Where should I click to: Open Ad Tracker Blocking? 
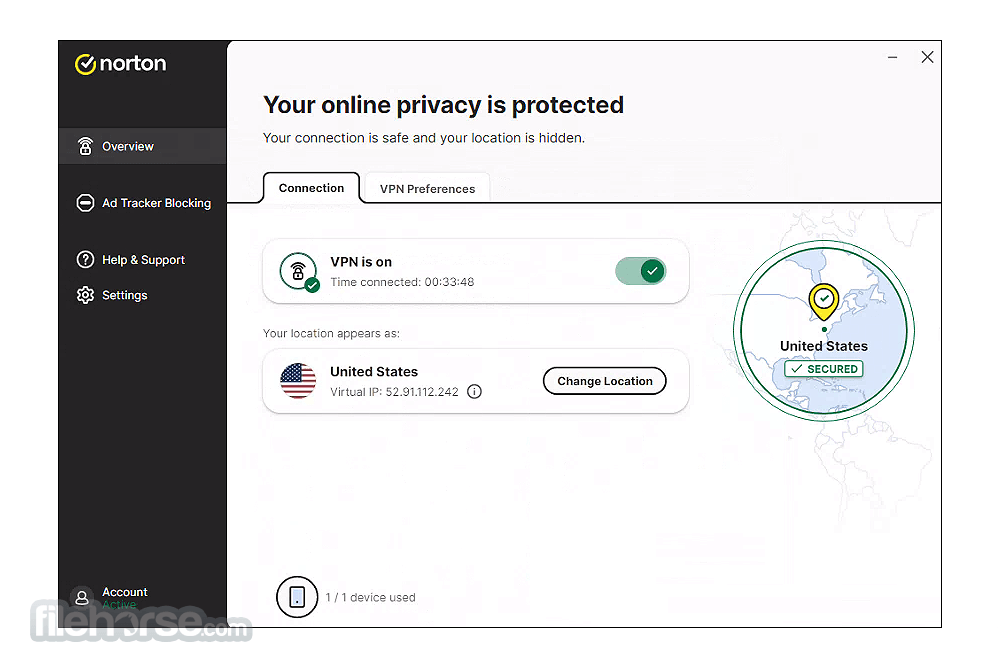click(142, 203)
